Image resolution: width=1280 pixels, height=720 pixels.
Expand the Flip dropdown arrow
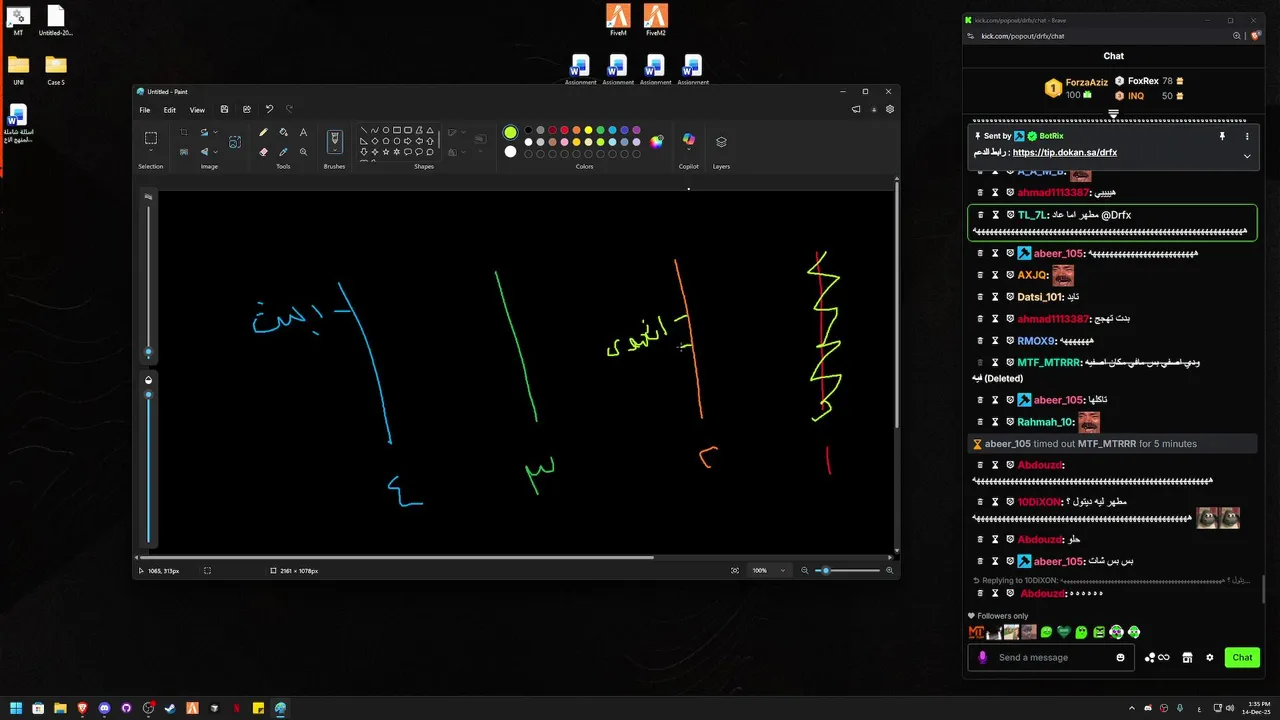tap(215, 152)
